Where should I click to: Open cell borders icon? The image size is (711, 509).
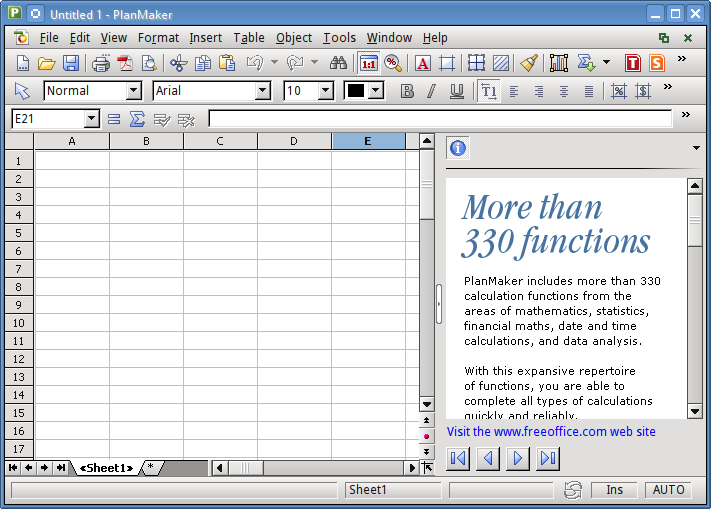[x=476, y=63]
